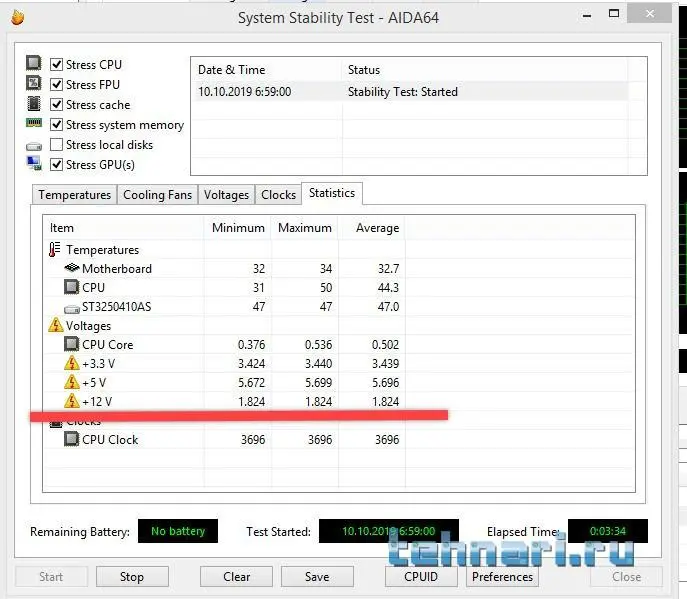Select the Statistics tab
The height and width of the screenshot is (599, 687).
click(332, 193)
